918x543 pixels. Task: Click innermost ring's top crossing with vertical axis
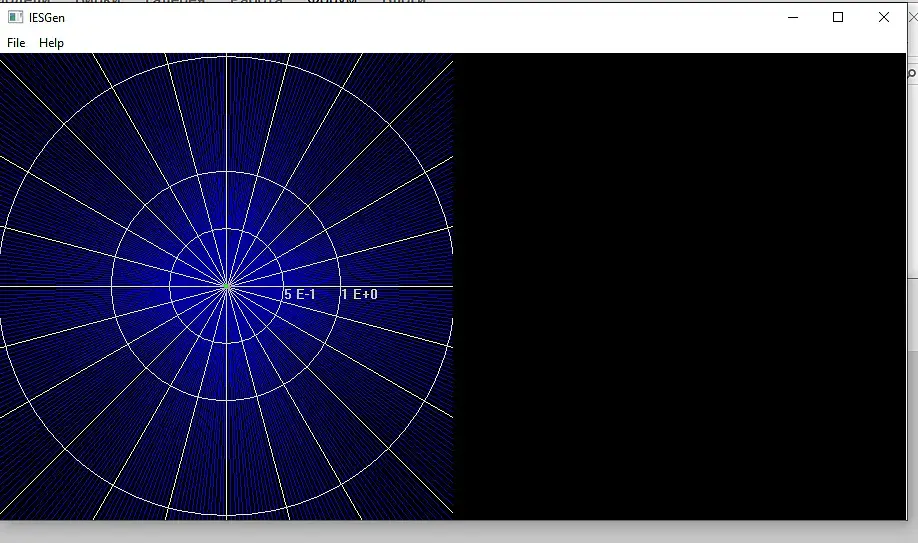[x=227, y=229]
